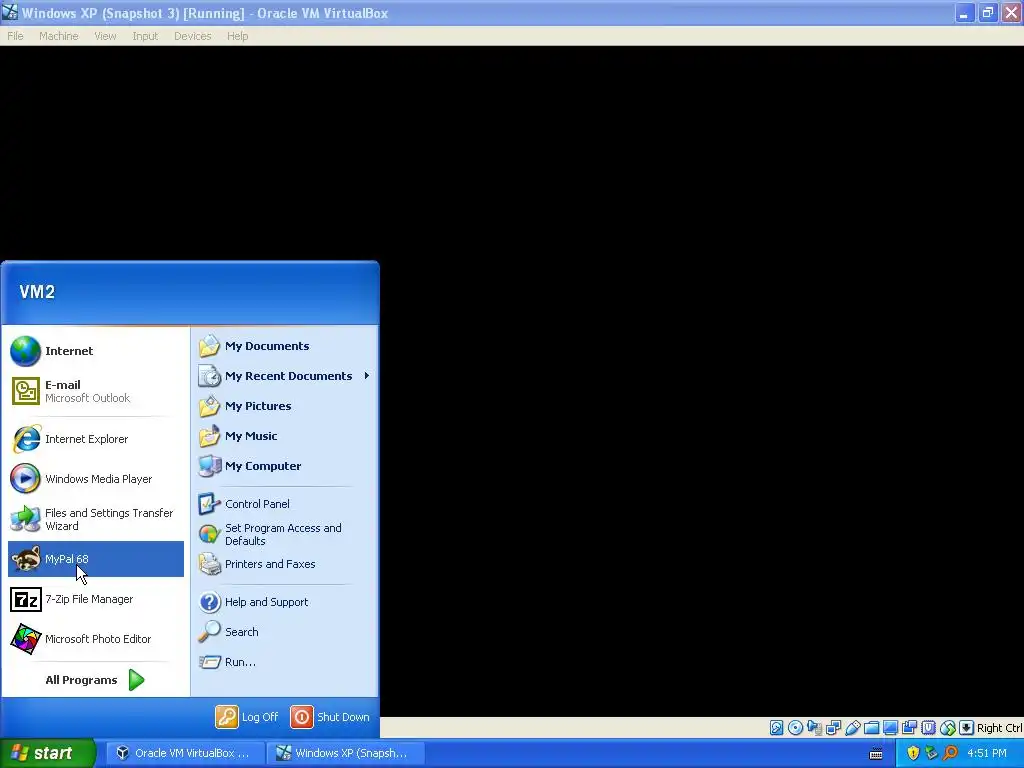Expand All Programs list
1024x768 pixels.
pos(96,680)
